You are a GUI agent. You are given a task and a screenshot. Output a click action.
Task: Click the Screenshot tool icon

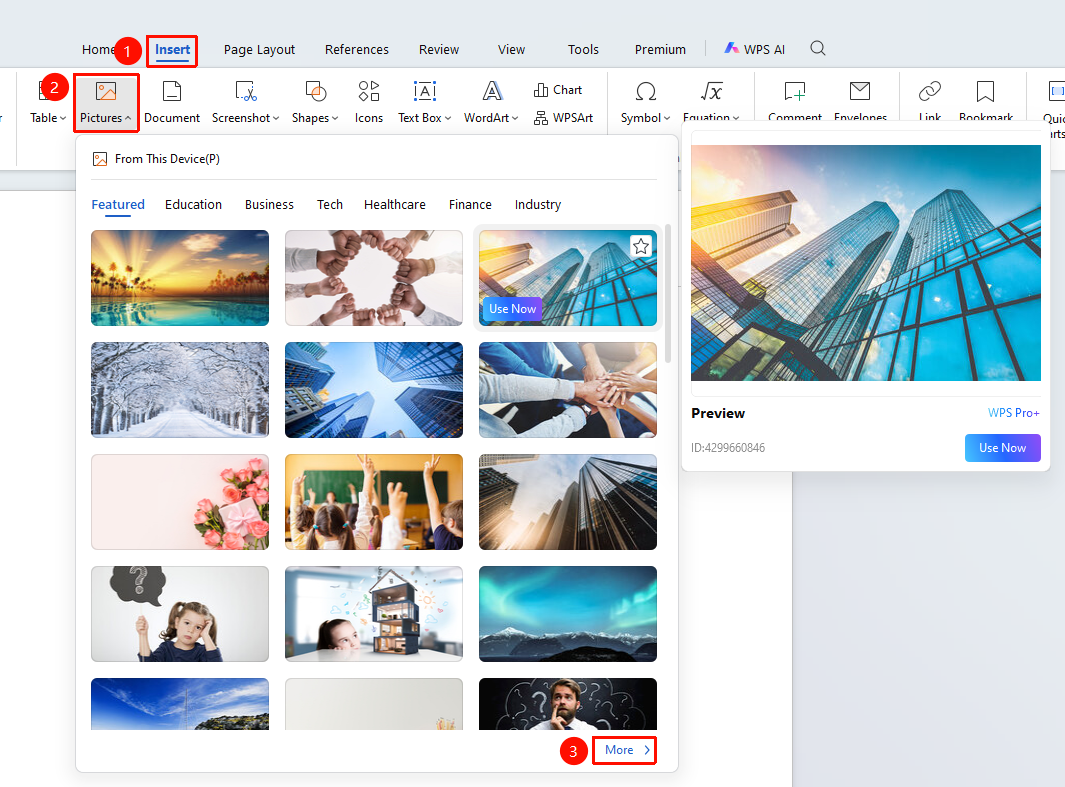(245, 91)
